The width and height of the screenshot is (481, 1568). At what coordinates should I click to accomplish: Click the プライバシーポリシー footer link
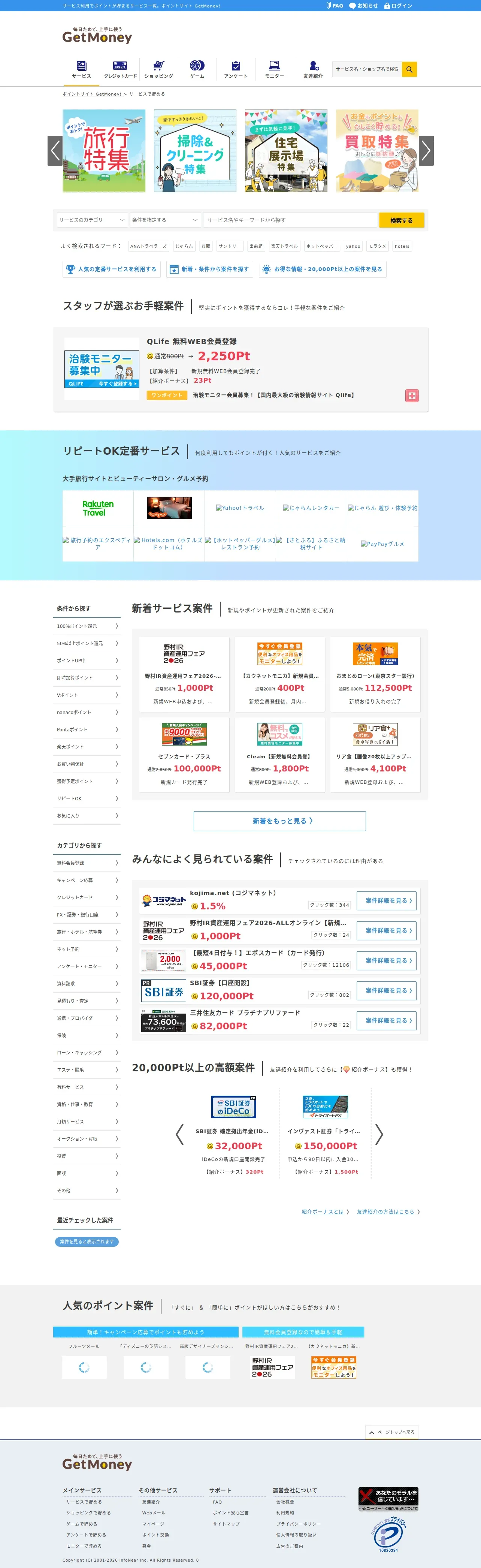(x=299, y=1524)
